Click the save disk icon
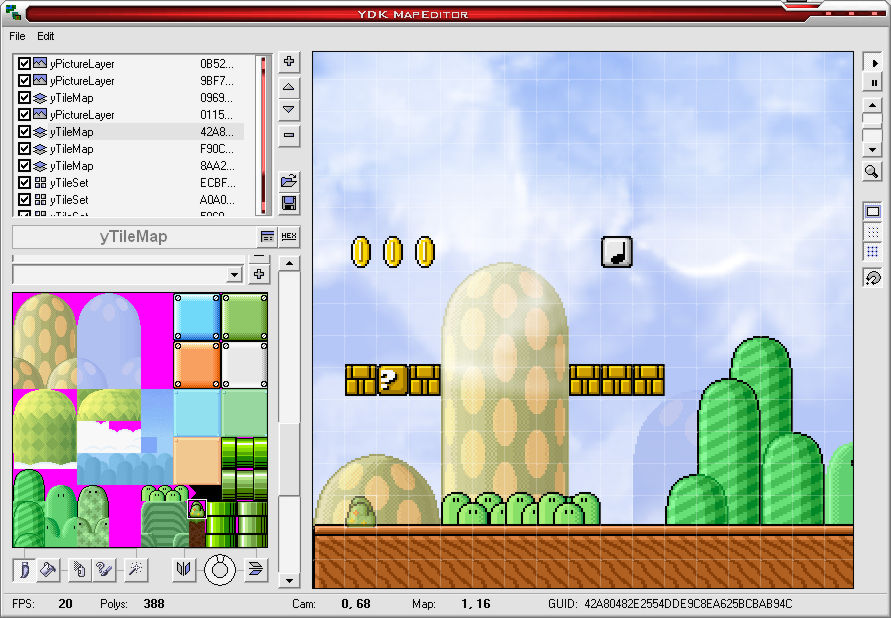 [289, 203]
